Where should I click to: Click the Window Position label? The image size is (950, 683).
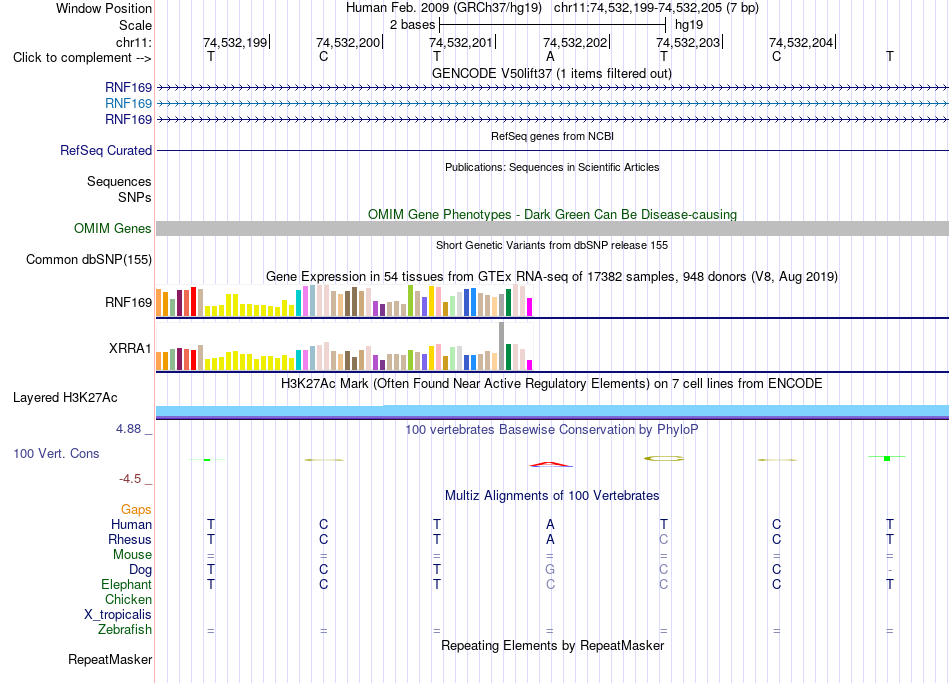point(104,8)
